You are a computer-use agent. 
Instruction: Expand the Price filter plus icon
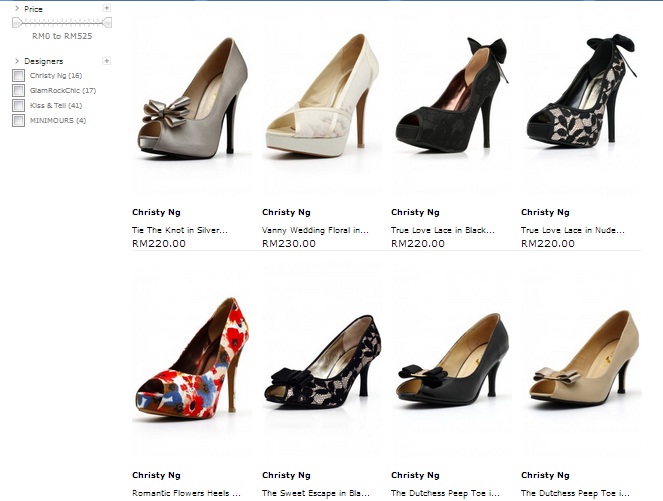click(107, 8)
